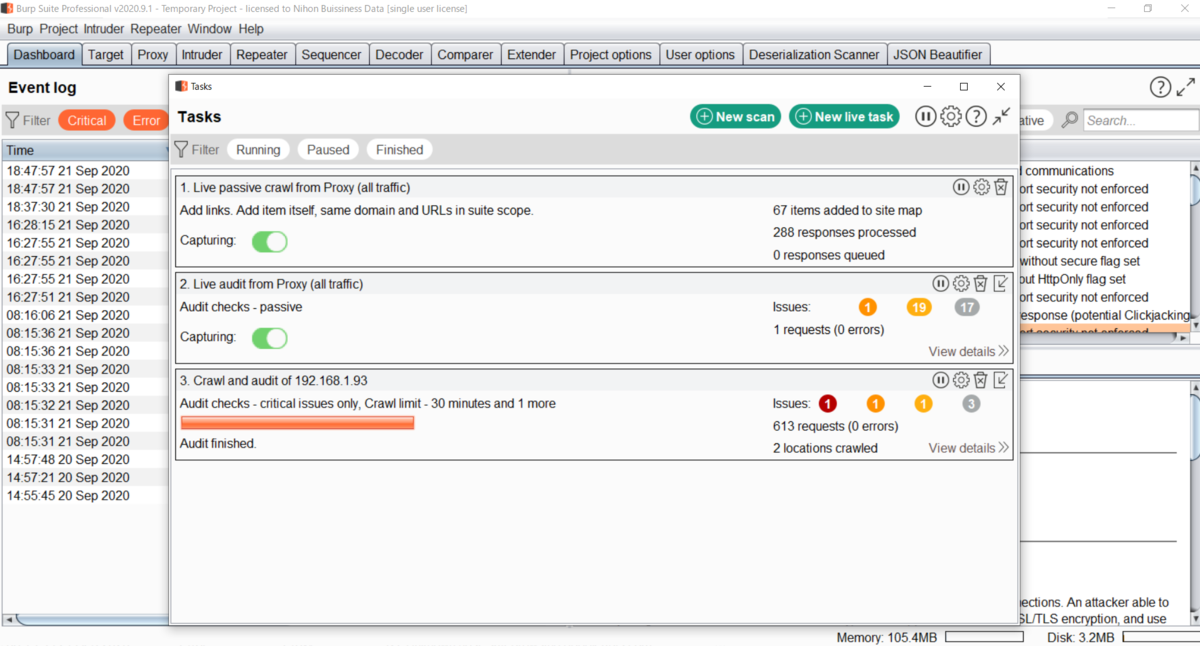
Task: Open the Project options tab
Action: tap(610, 55)
